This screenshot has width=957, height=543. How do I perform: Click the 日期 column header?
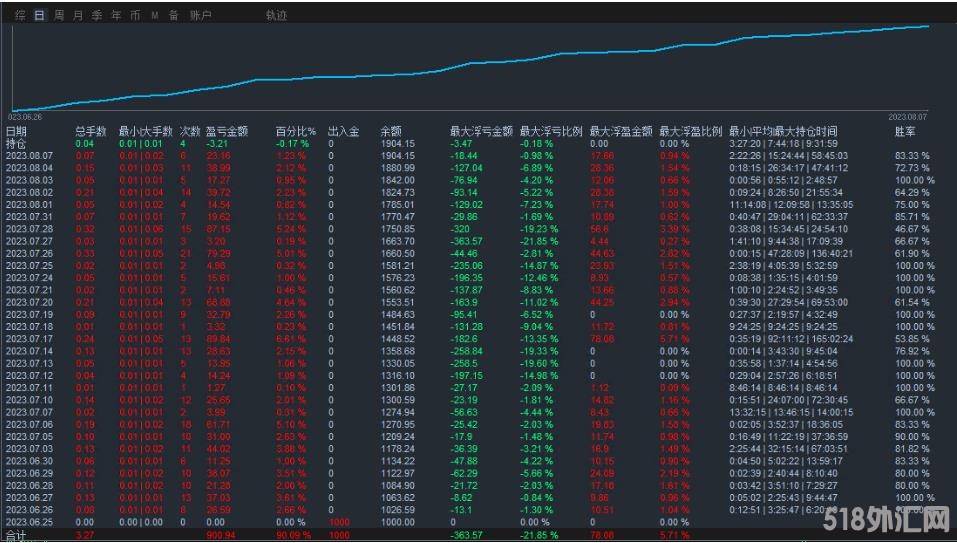pyautogui.click(x=17, y=131)
